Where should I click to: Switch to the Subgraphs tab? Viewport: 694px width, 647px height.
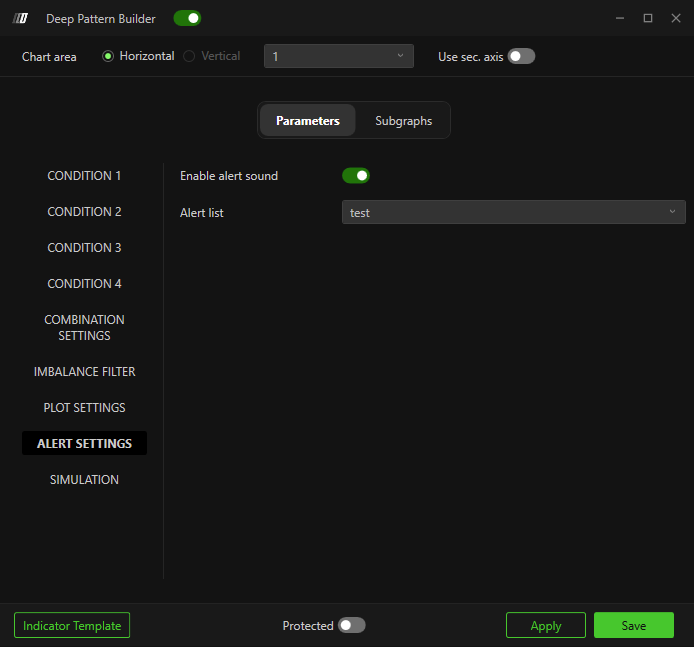(x=403, y=121)
